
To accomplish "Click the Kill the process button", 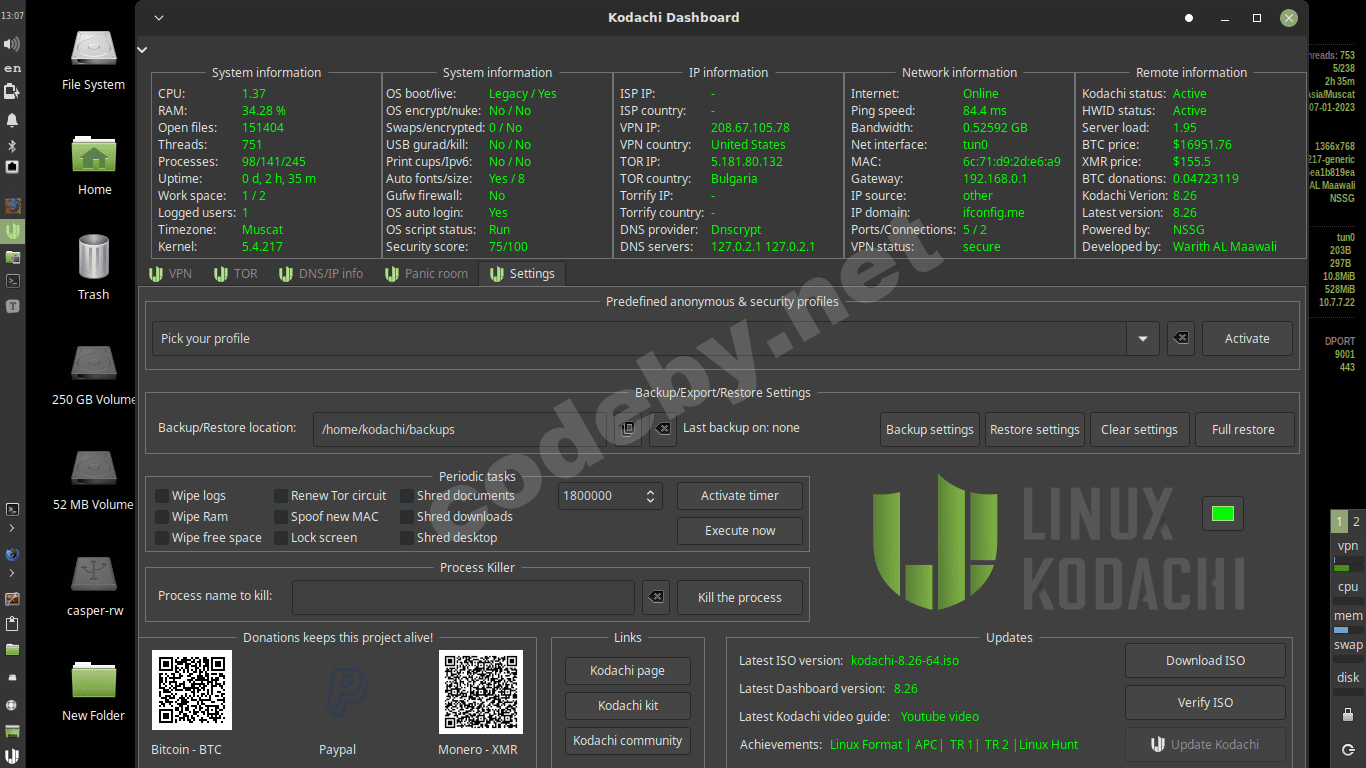I will pos(740,597).
